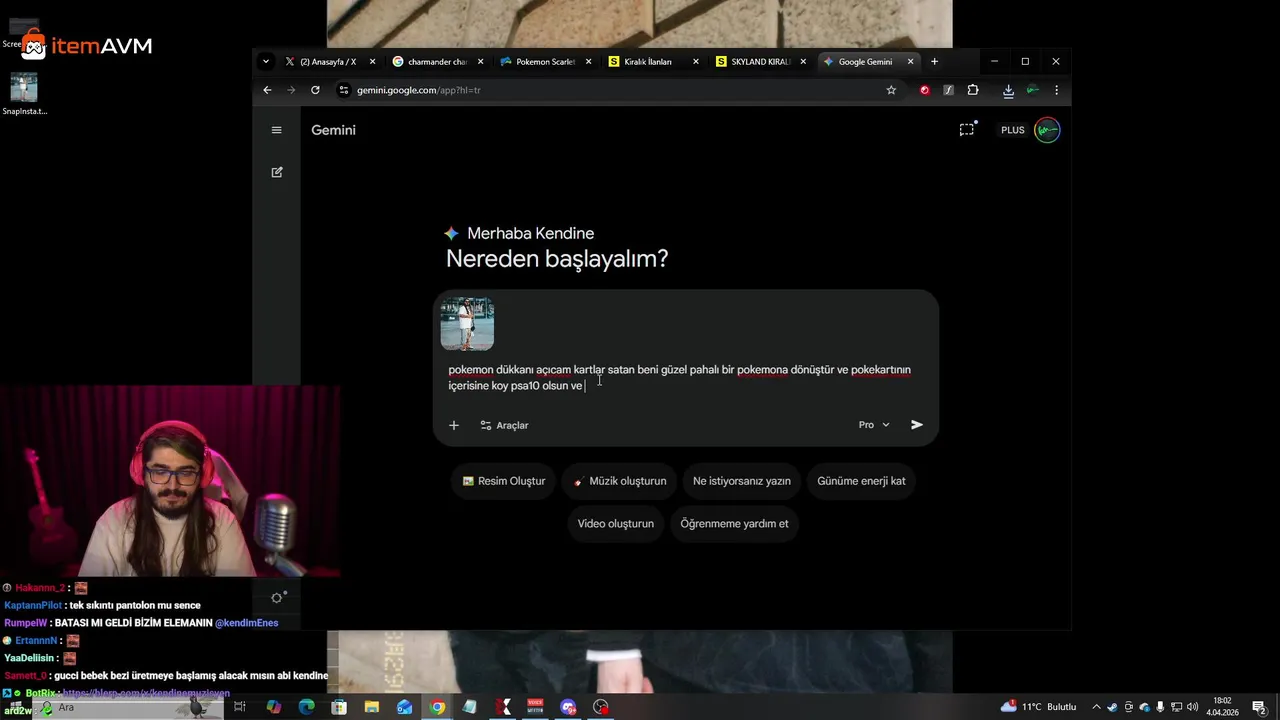Open the 11°C Bulutlu weather widget
This screenshot has height=720, width=1280.
coord(1037,707)
